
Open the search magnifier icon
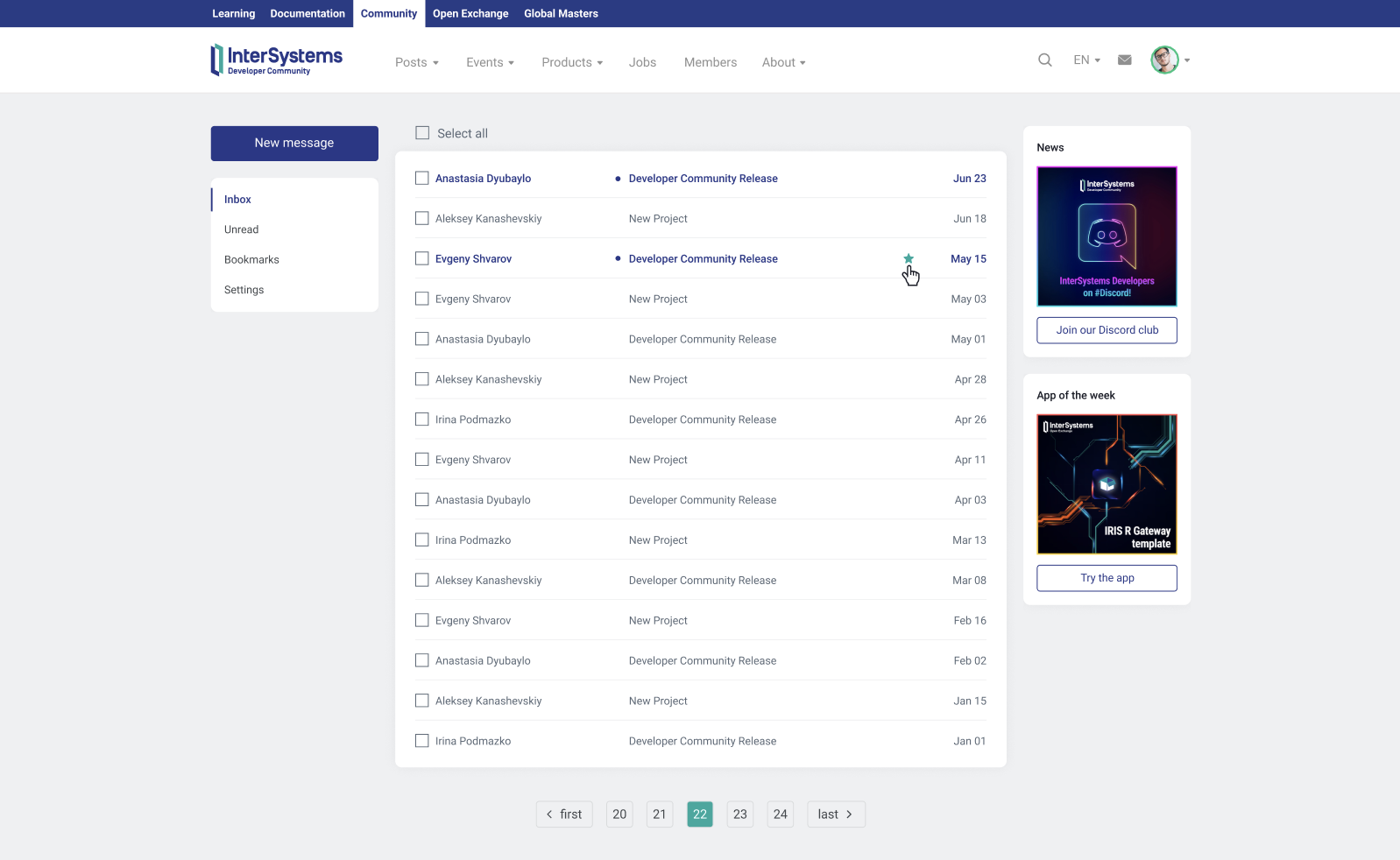pos(1044,60)
